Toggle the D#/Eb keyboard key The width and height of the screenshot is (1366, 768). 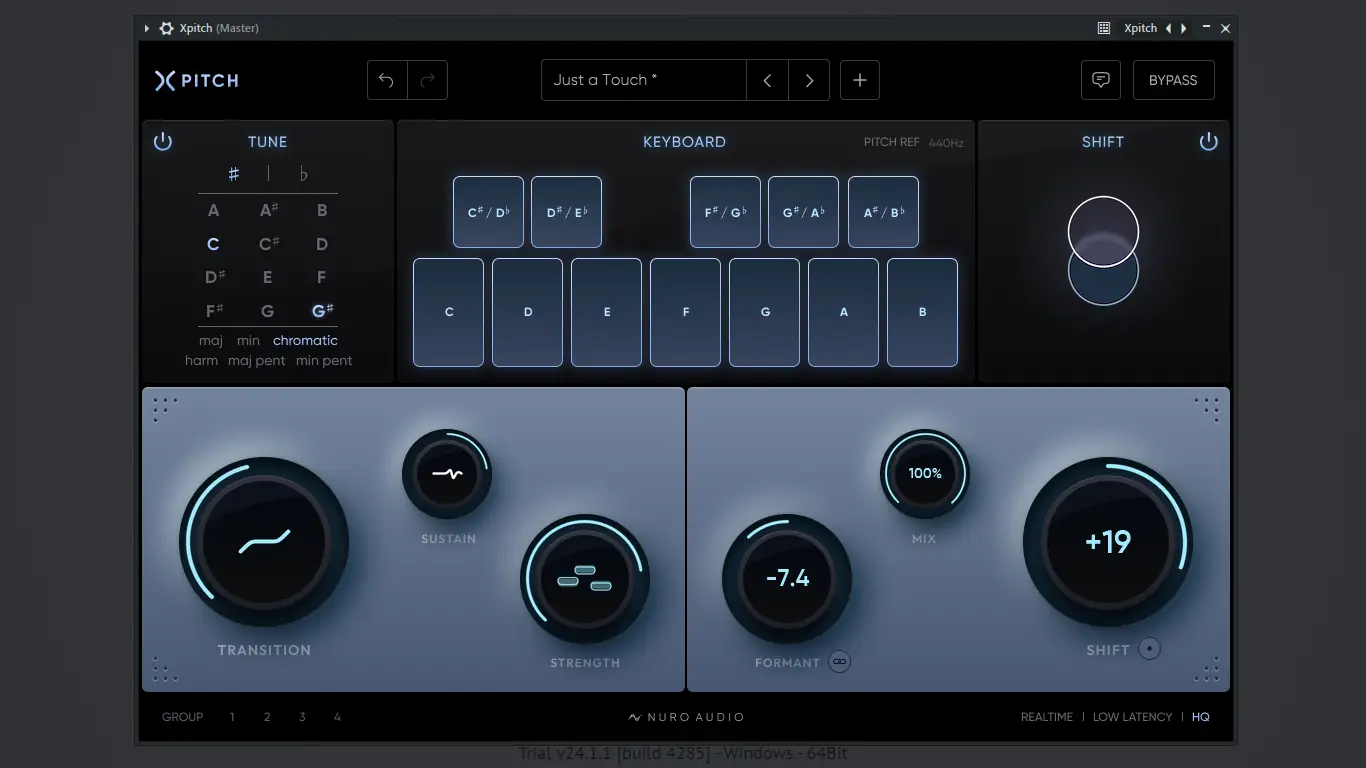pyautogui.click(x=566, y=212)
